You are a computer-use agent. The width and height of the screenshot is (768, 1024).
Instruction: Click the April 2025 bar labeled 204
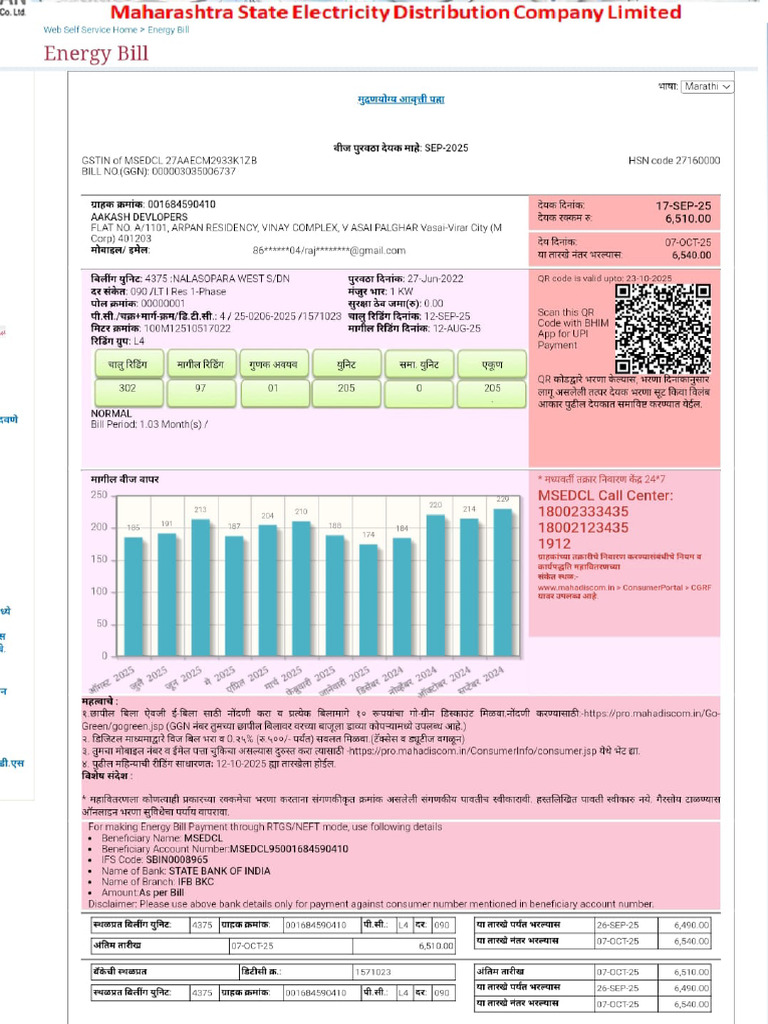(x=268, y=590)
